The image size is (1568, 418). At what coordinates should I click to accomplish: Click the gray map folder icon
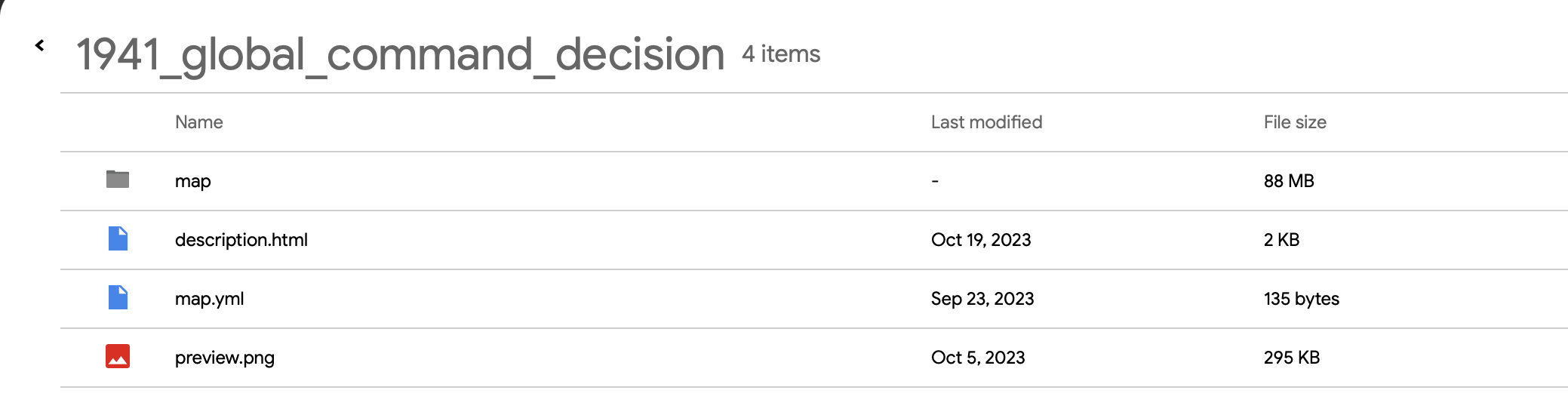(118, 180)
